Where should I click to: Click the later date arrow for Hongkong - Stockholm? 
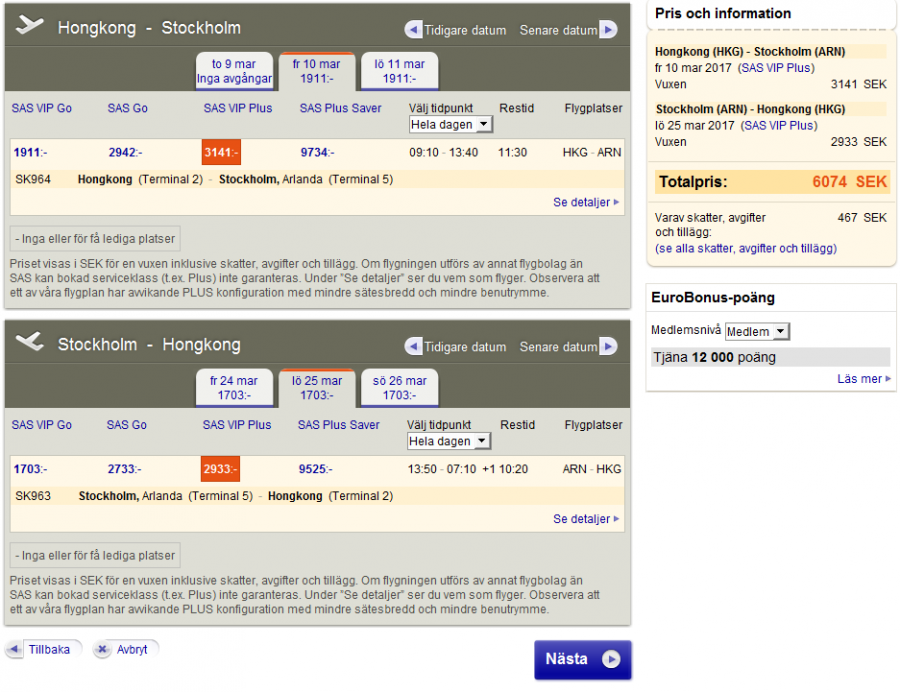point(608,30)
